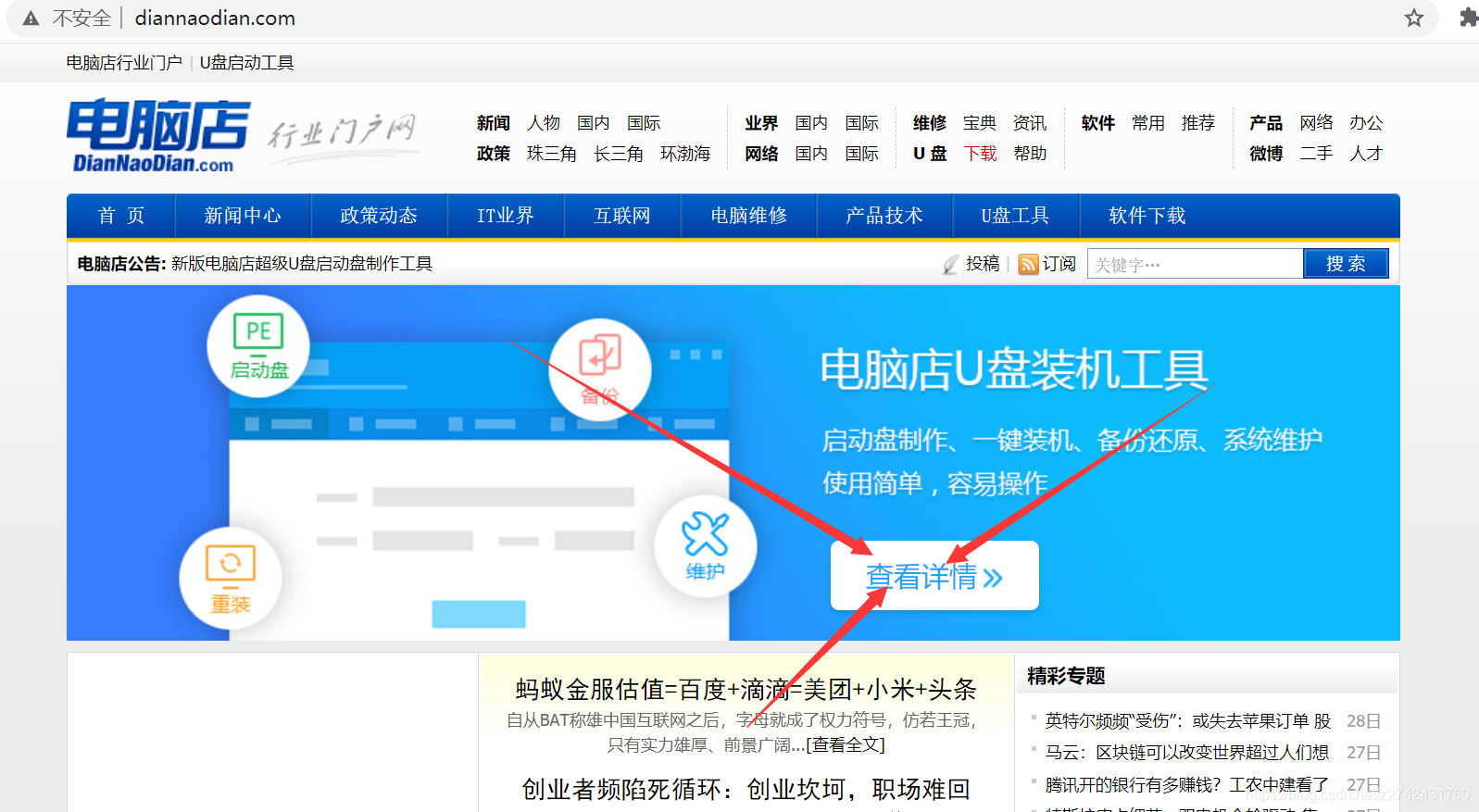Select 产品技术 in the navigation bar
Screen dimensions: 1479x812
point(884,216)
